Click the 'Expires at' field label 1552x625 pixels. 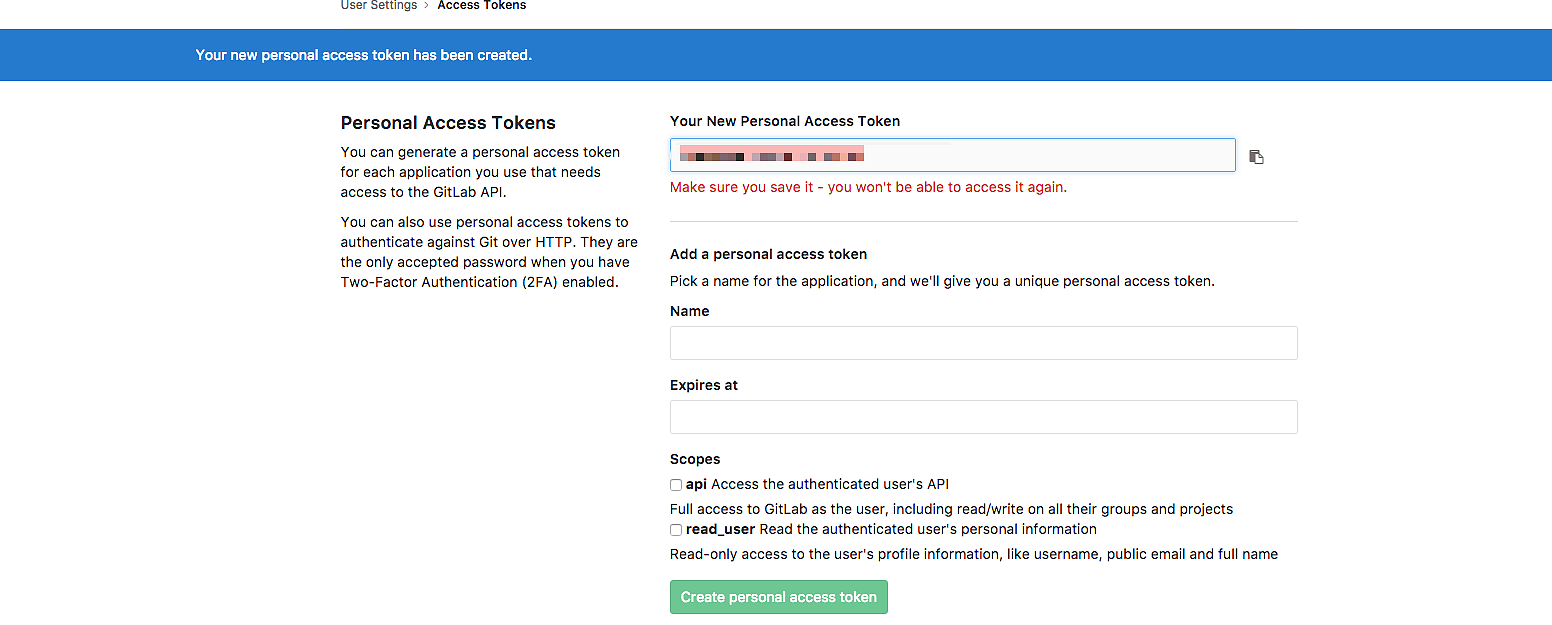(x=703, y=385)
